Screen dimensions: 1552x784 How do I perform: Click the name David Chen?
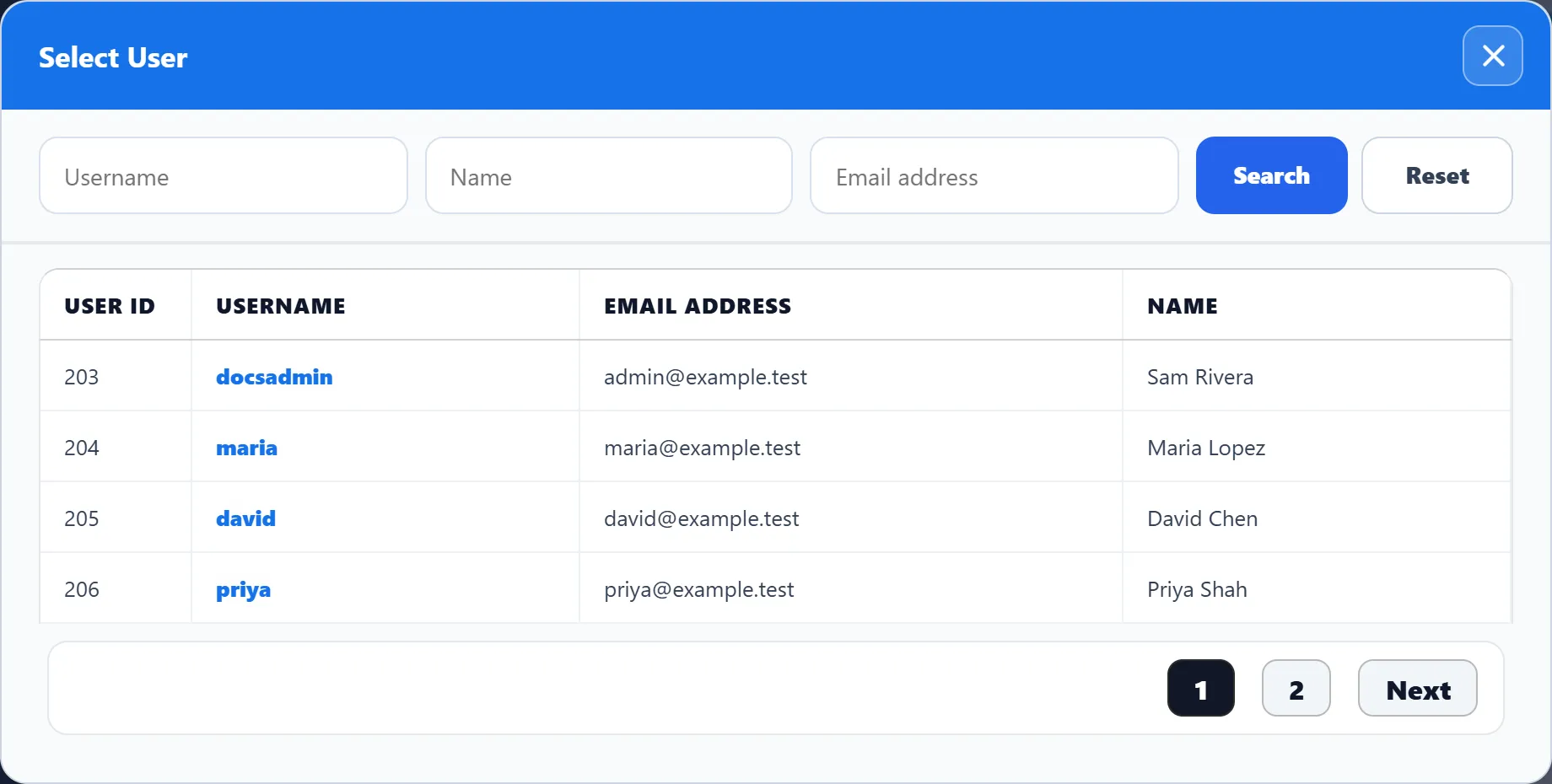click(x=1202, y=518)
